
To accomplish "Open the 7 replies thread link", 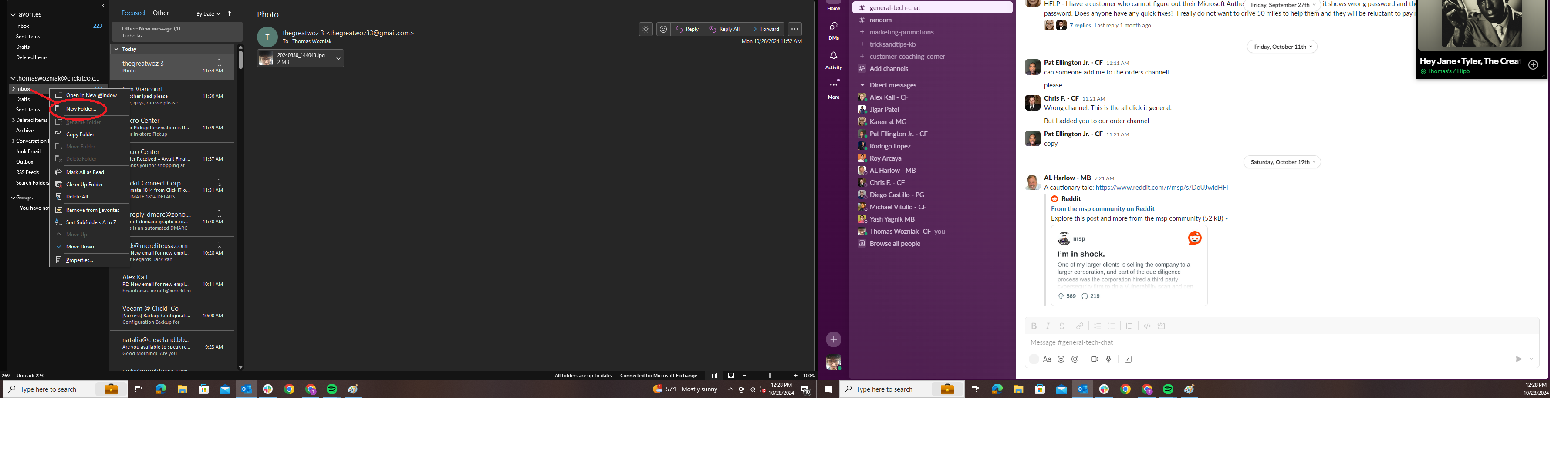I will 1081,26.
